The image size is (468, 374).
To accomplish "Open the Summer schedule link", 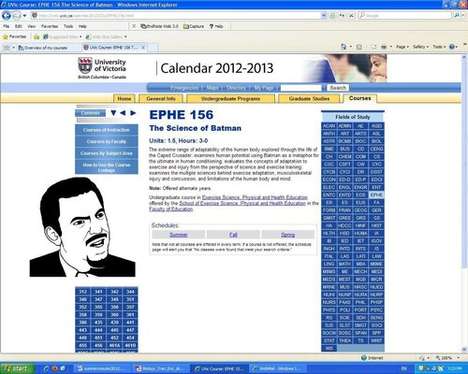I will 178,235.
